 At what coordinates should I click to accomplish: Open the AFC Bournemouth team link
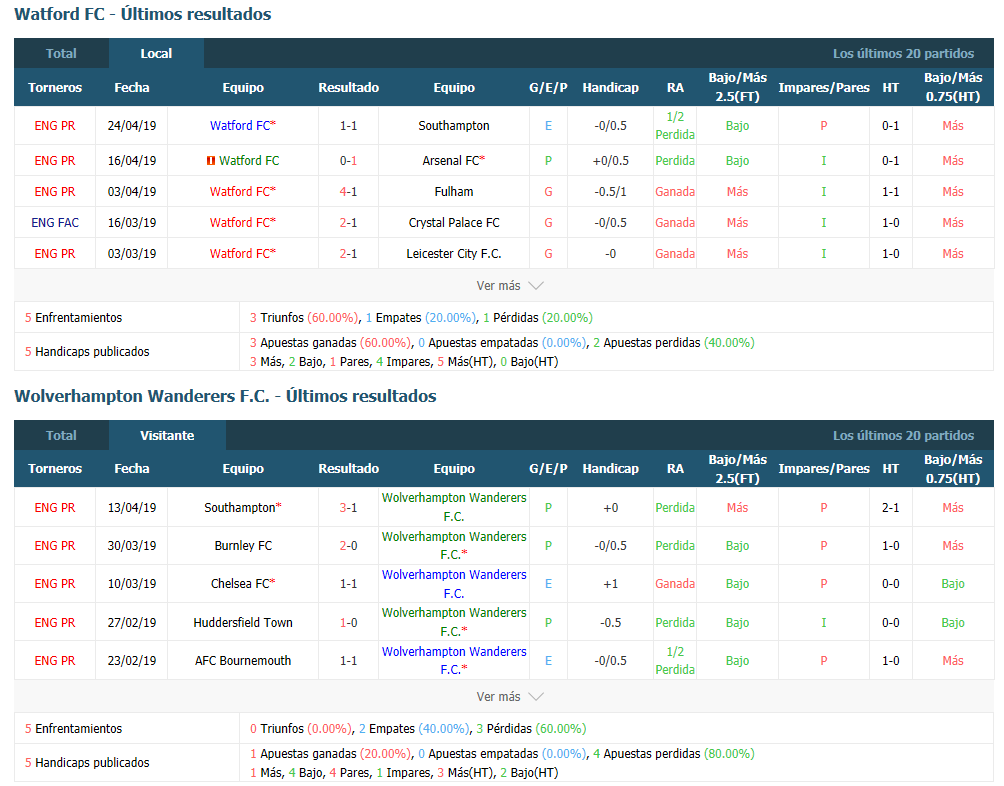tap(243, 661)
